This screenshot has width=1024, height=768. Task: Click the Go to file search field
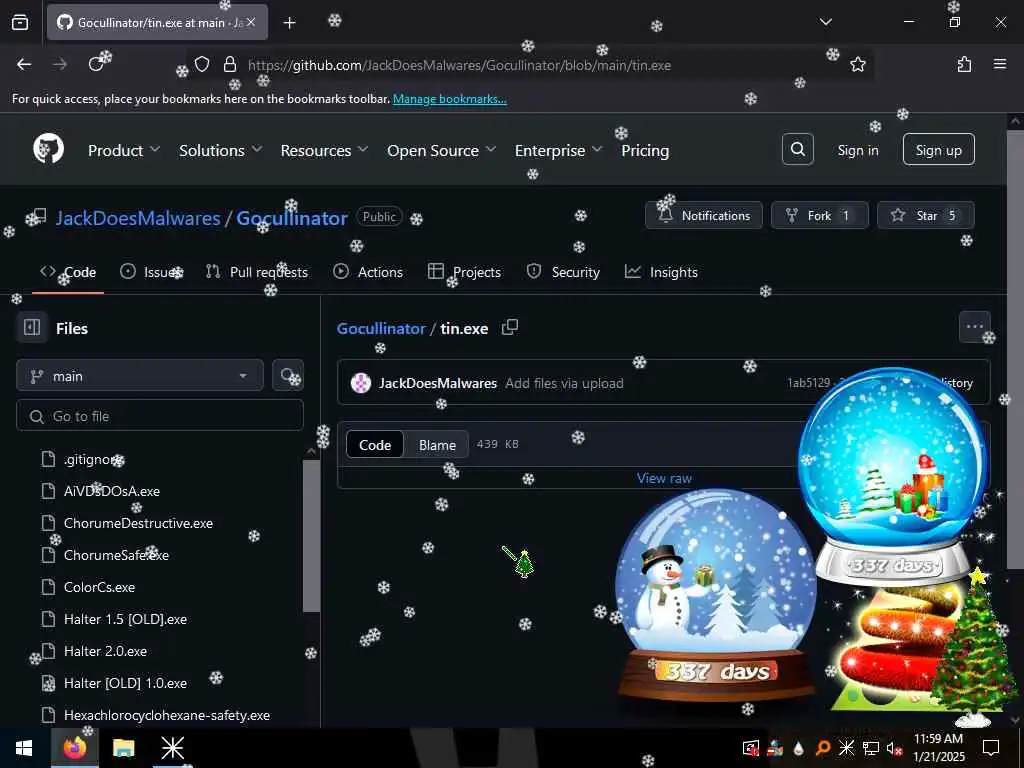(x=160, y=415)
